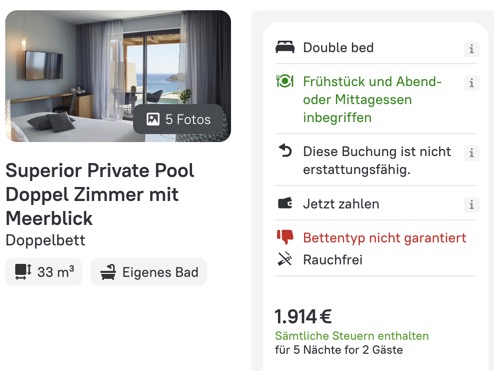Click the red thumbs-down icon
Screen dimensions: 494x371
pos(285,237)
